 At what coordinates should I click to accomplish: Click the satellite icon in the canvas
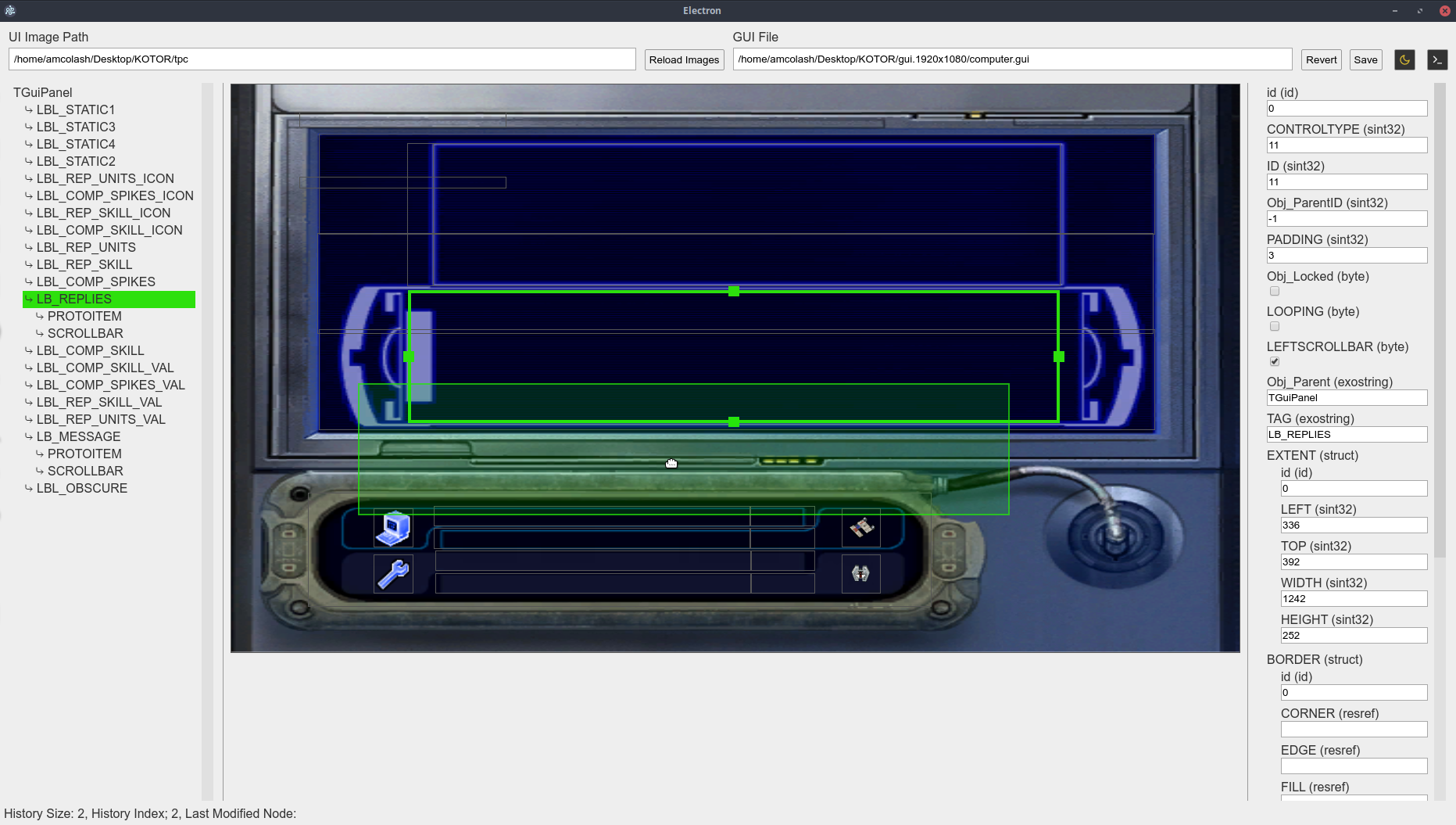coord(861,528)
